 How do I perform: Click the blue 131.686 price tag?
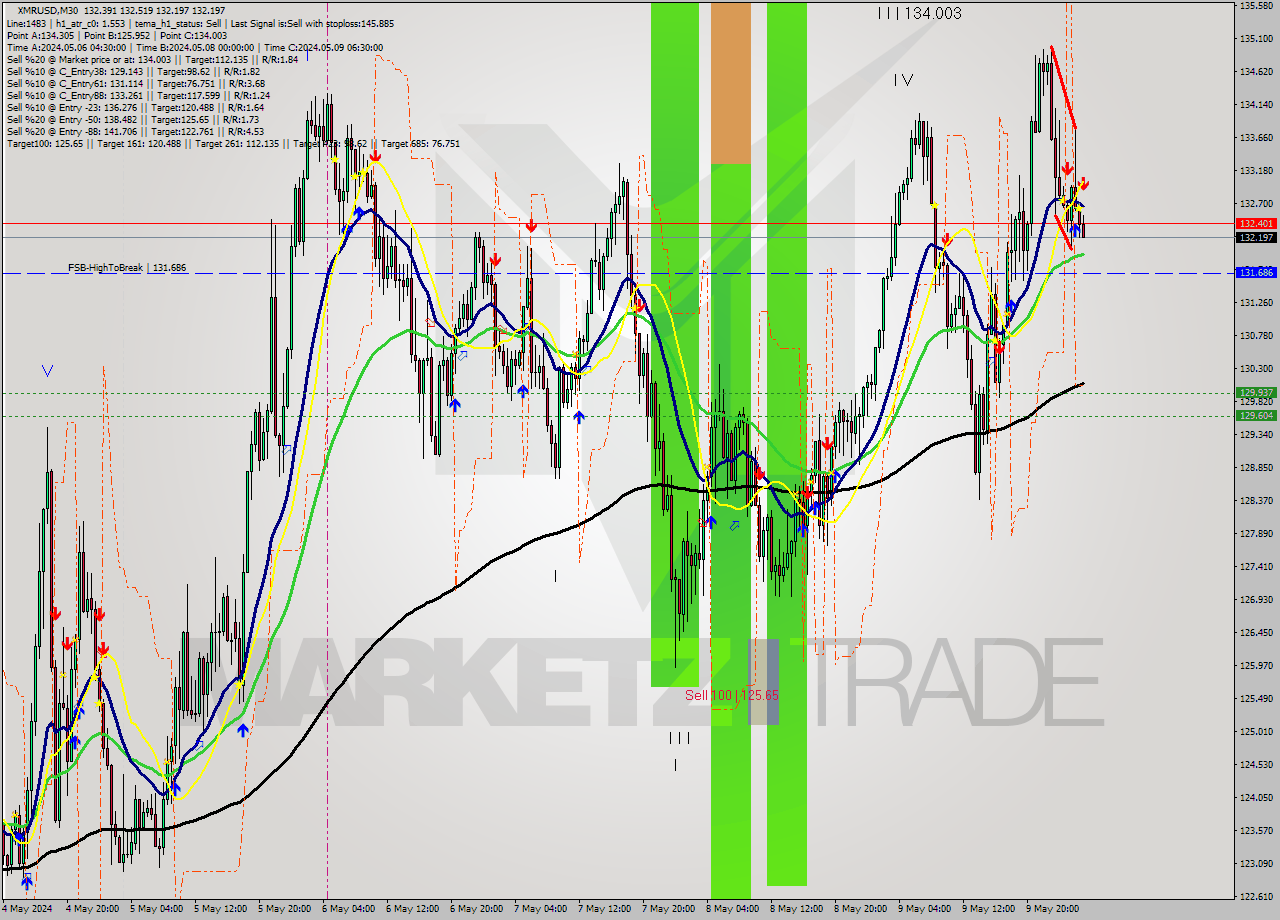point(1256,273)
